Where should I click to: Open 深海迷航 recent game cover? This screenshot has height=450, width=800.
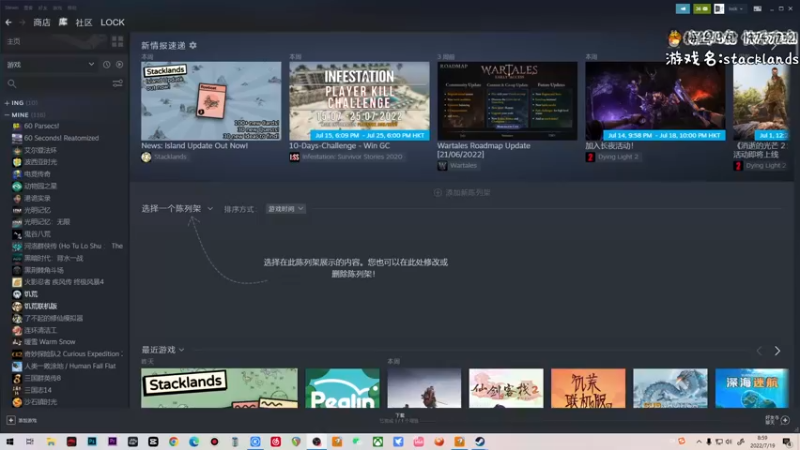[x=752, y=388]
